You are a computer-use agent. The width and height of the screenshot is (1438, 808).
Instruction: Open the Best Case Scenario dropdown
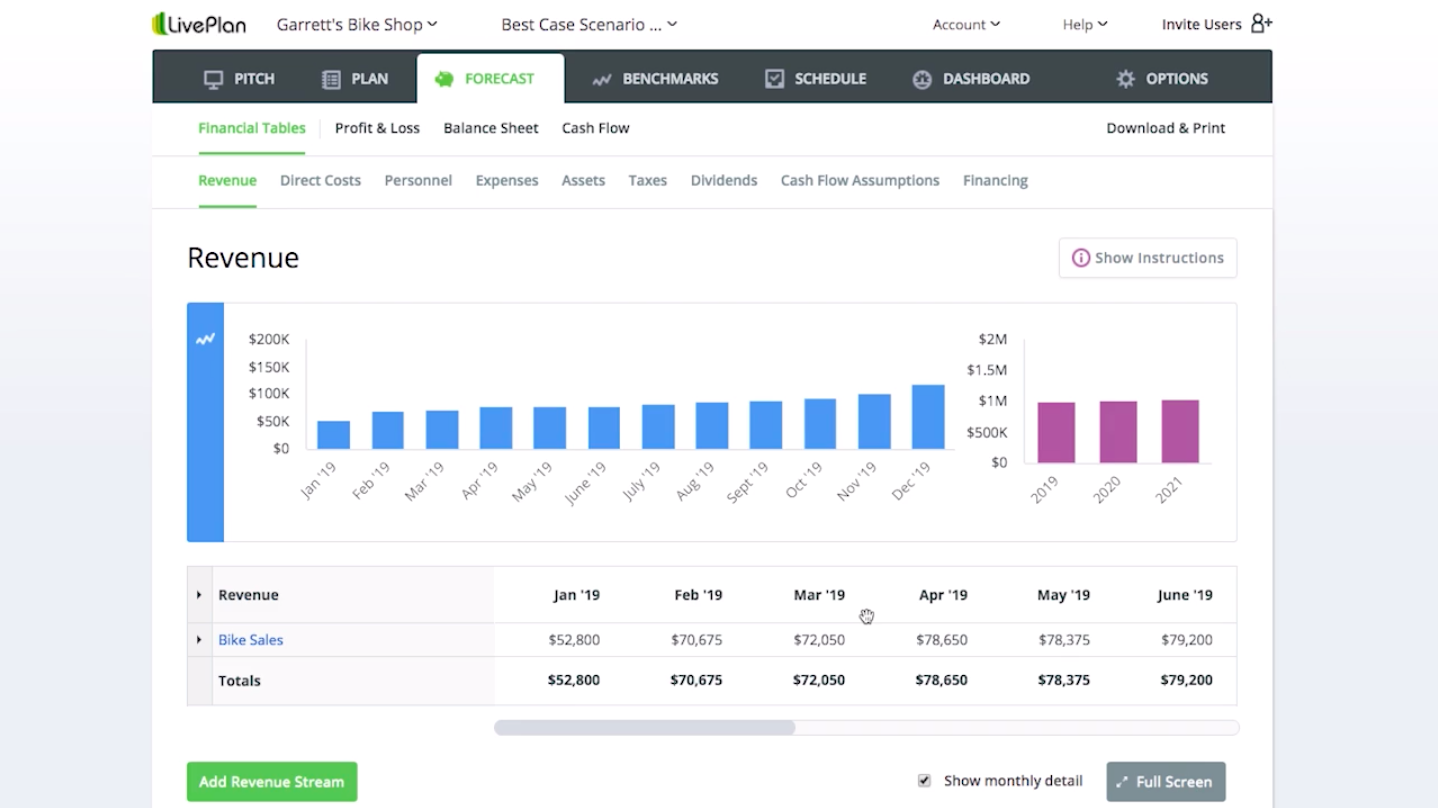coord(588,24)
